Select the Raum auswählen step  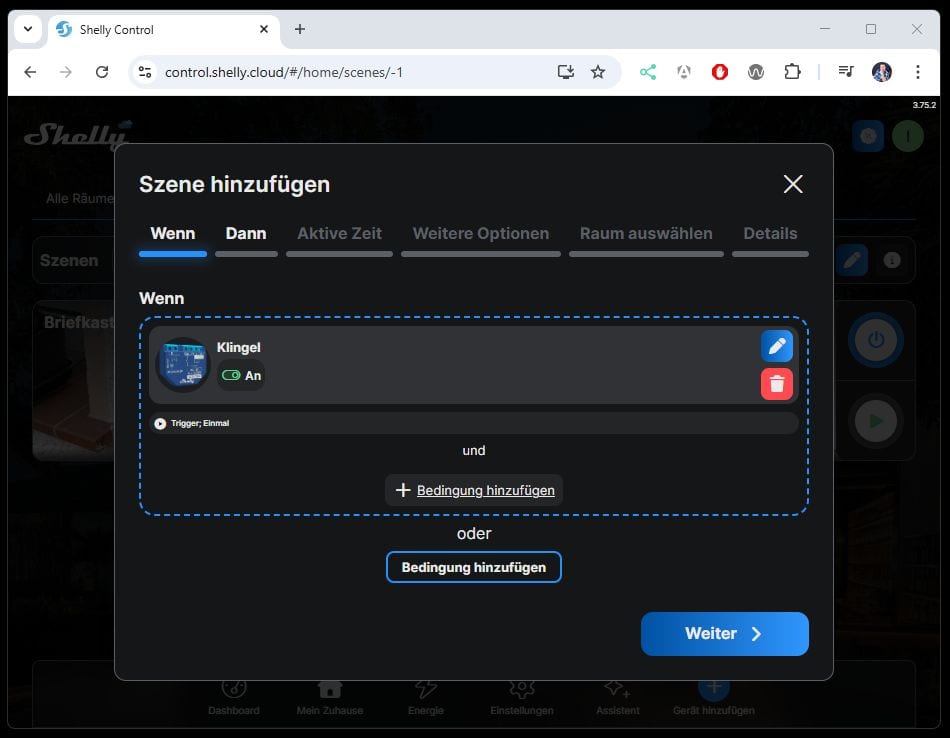pos(646,234)
